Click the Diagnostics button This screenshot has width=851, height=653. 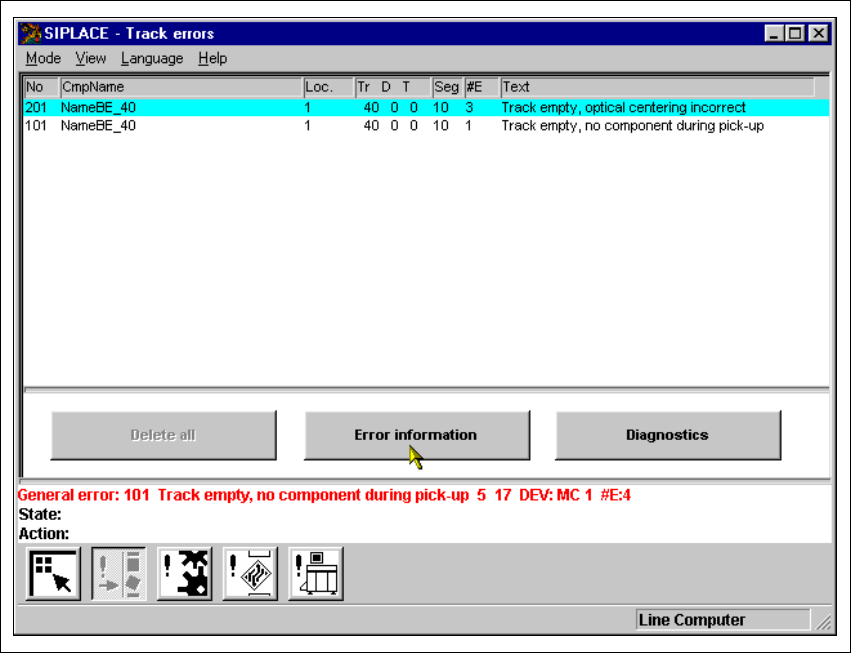(x=668, y=435)
